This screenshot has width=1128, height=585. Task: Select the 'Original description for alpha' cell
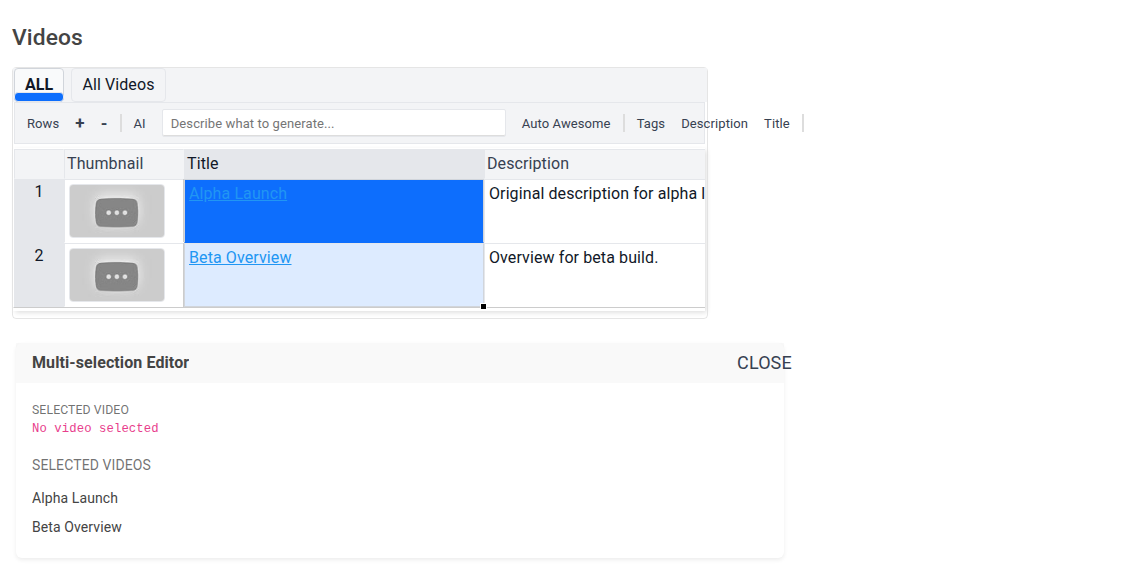click(x=595, y=212)
